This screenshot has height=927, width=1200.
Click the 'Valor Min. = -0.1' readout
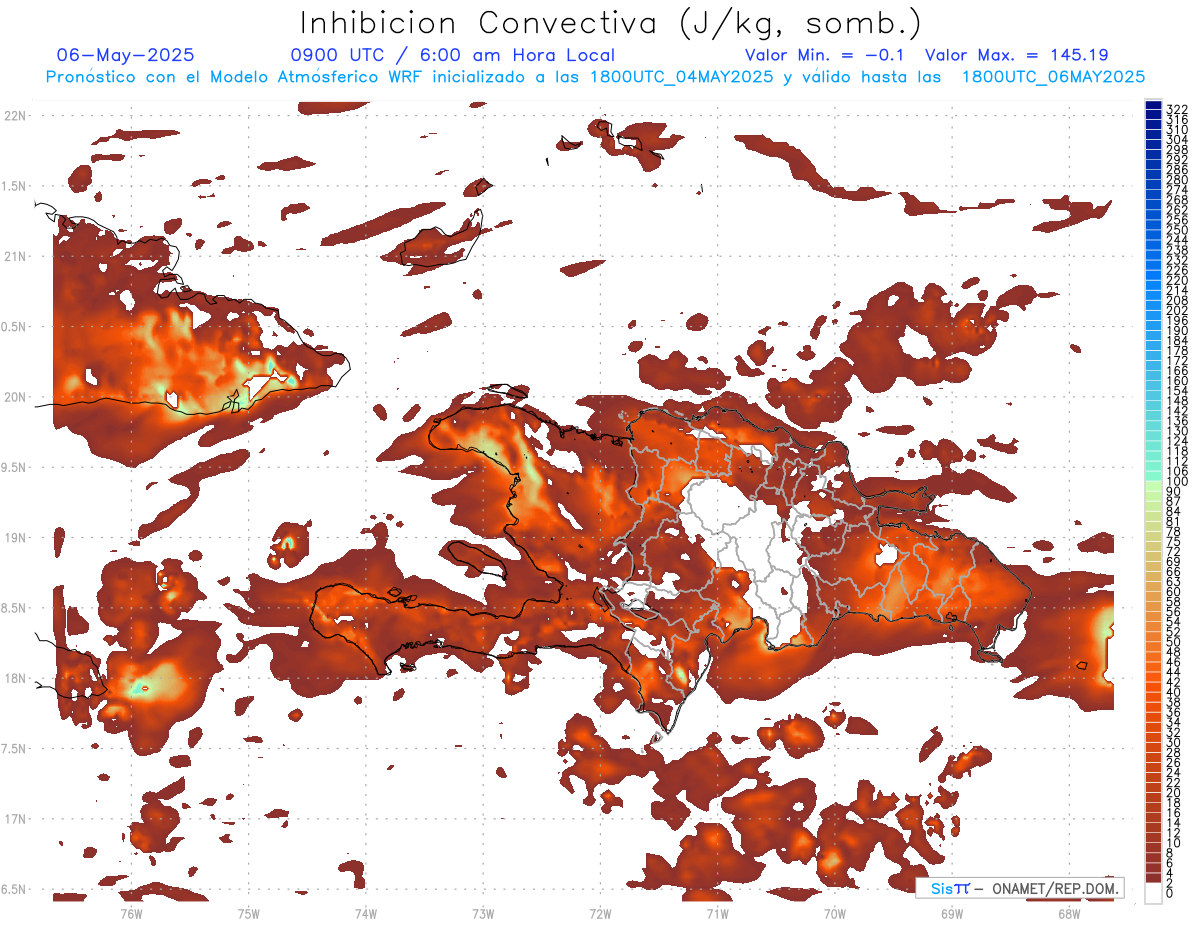825,55
